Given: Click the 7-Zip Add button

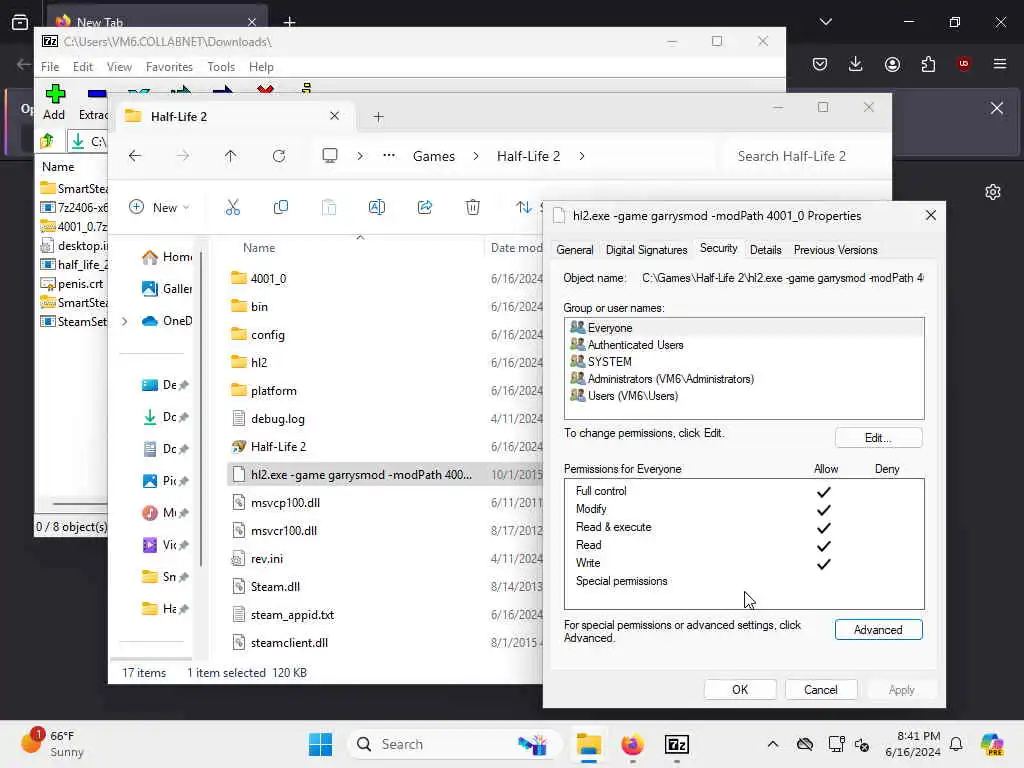Looking at the screenshot, I should click(54, 103).
